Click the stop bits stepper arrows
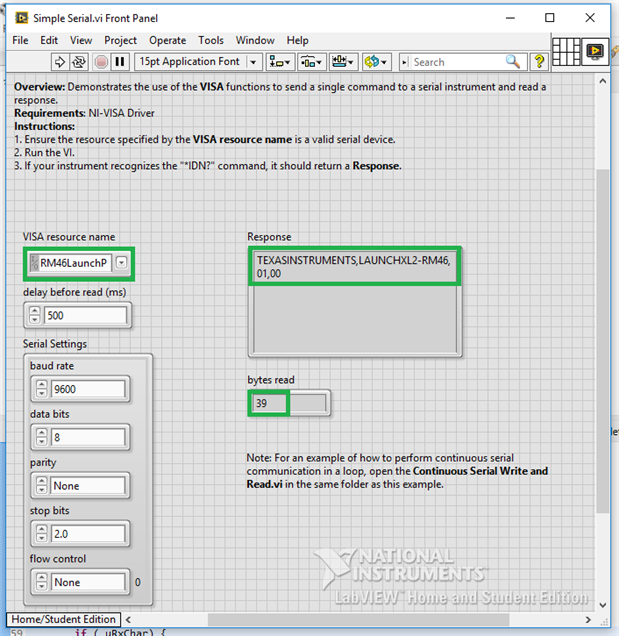Viewport: 619px width, 636px height. (41, 533)
